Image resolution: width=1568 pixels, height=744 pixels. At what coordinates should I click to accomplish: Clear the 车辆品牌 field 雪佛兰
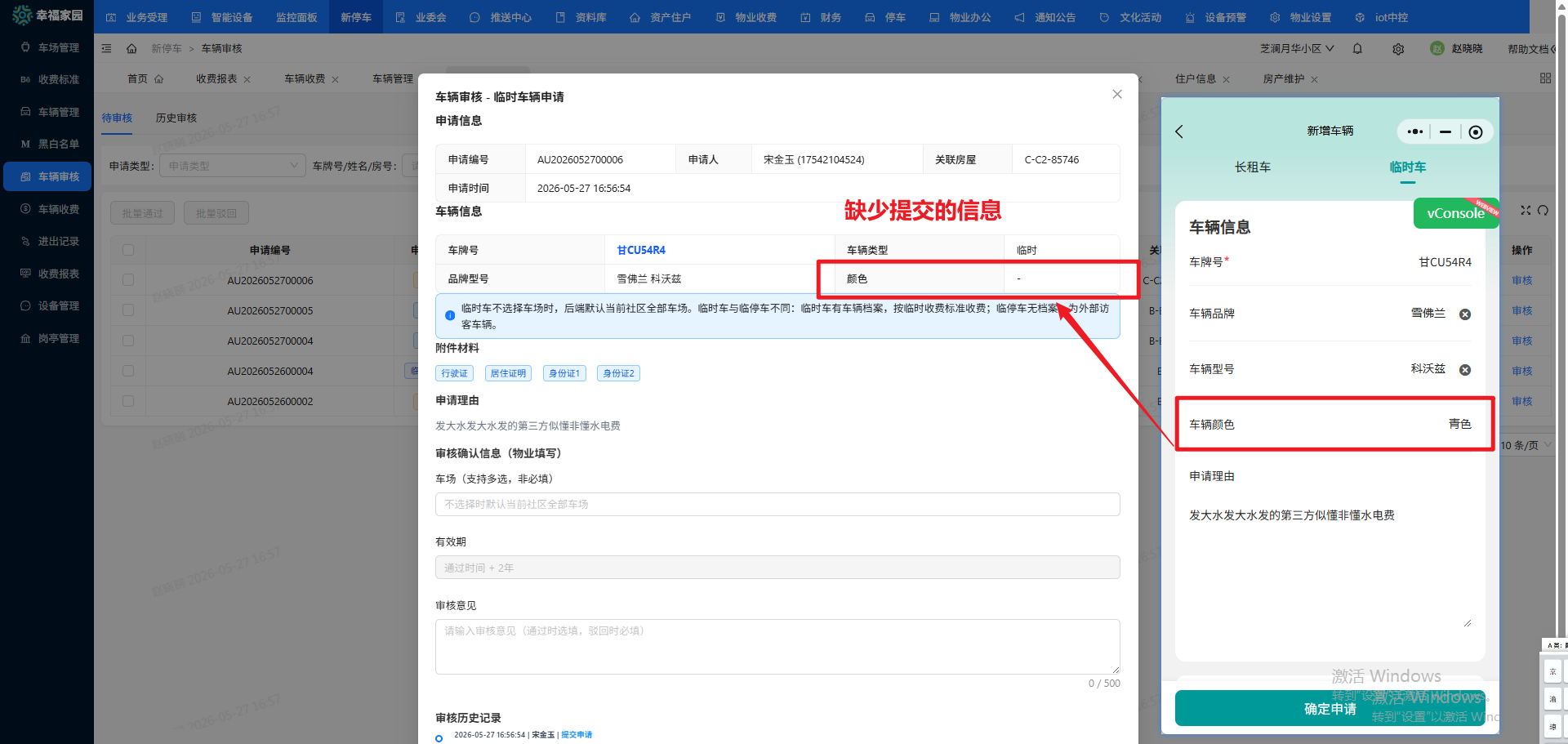[x=1465, y=314]
